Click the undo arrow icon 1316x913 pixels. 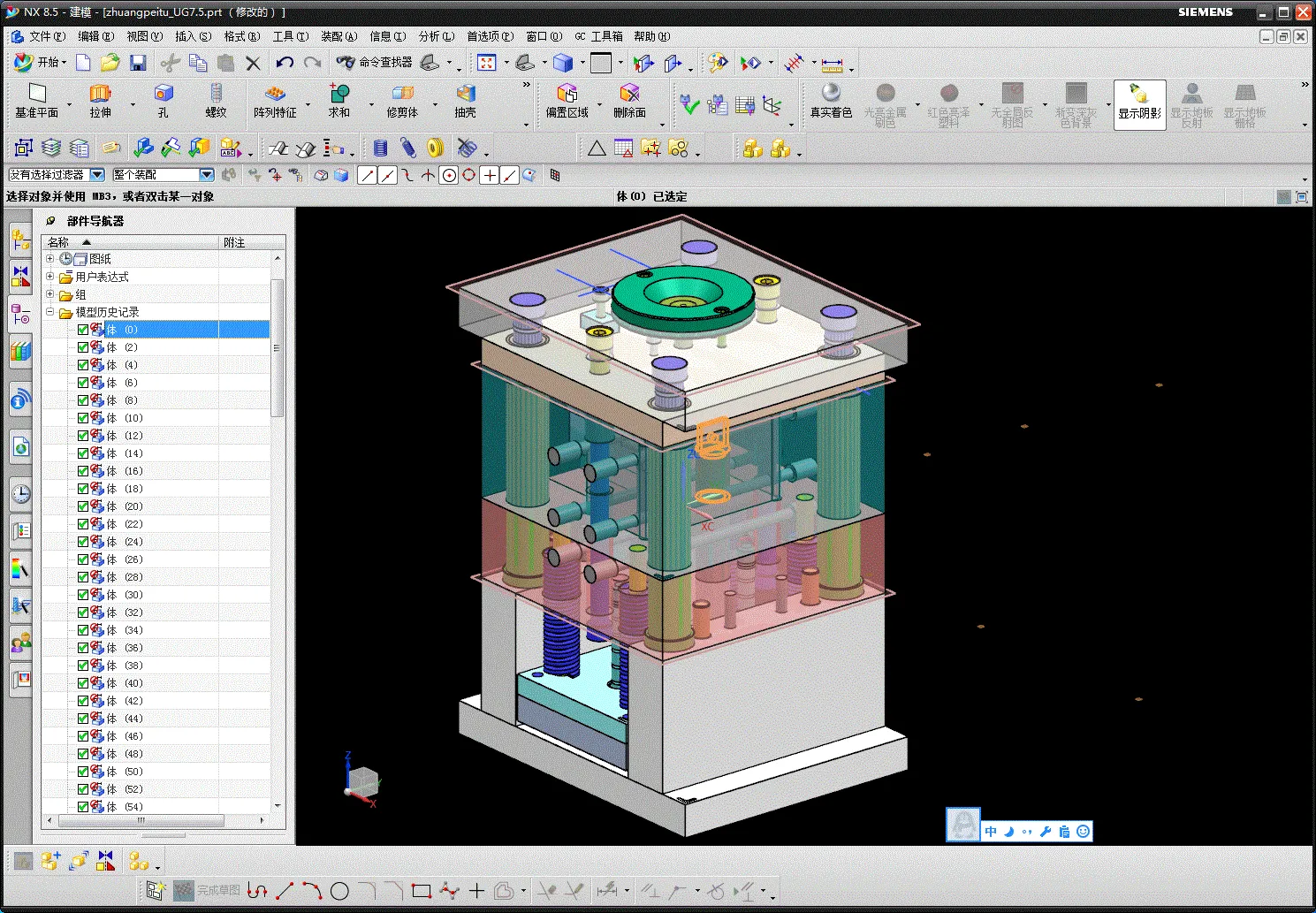tap(284, 63)
